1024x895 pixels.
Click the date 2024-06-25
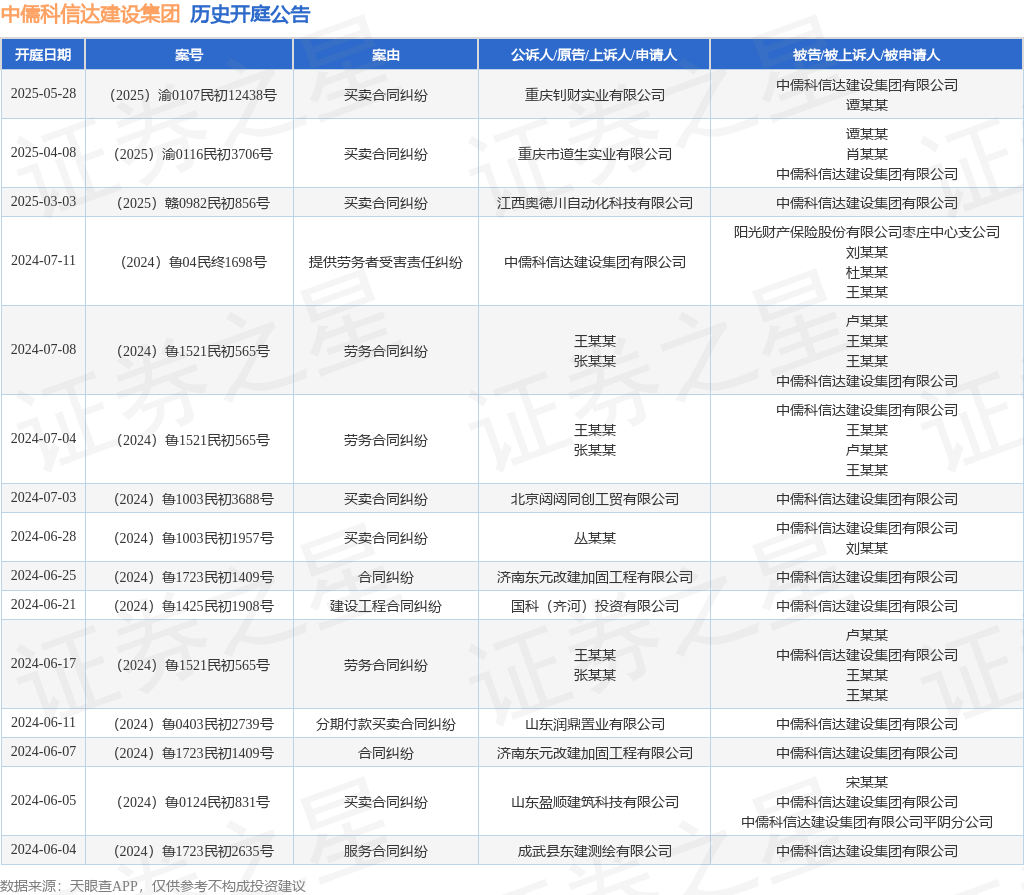click(43, 576)
